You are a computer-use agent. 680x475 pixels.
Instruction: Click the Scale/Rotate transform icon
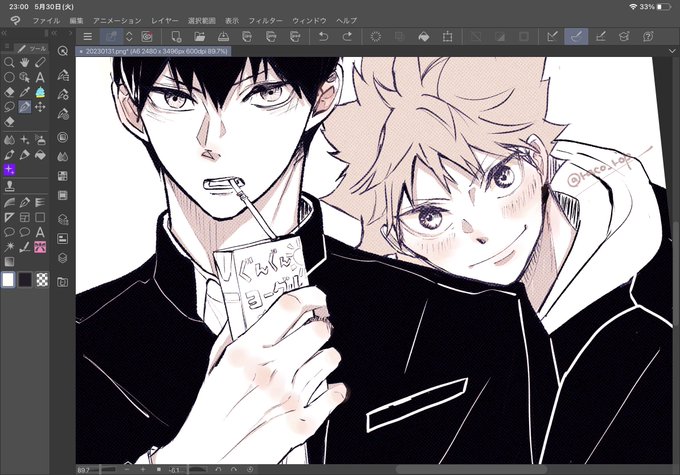(448, 36)
